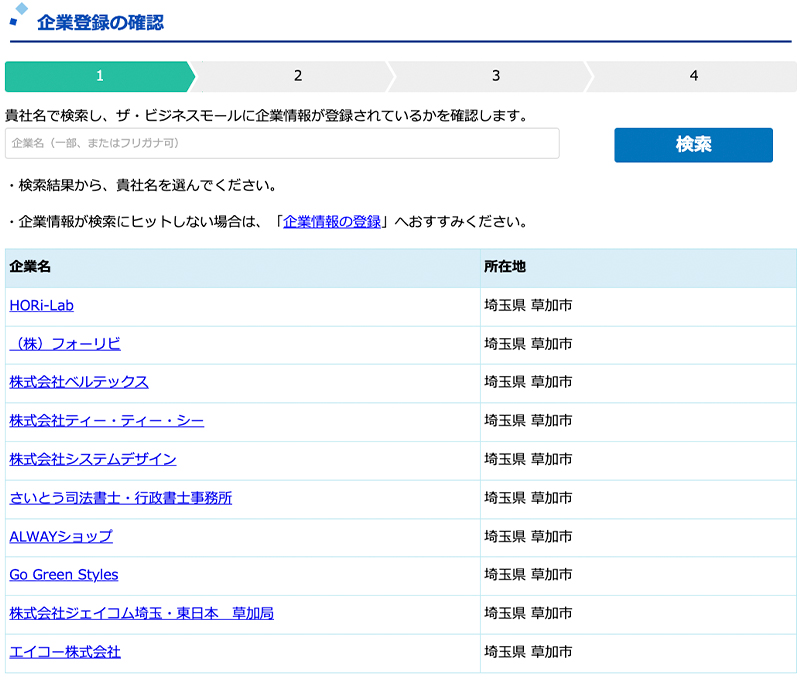Viewport: 800px width, 691px height.
Task: Open さいとう司法書士・行政書士事務所 company page
Action: (119, 498)
